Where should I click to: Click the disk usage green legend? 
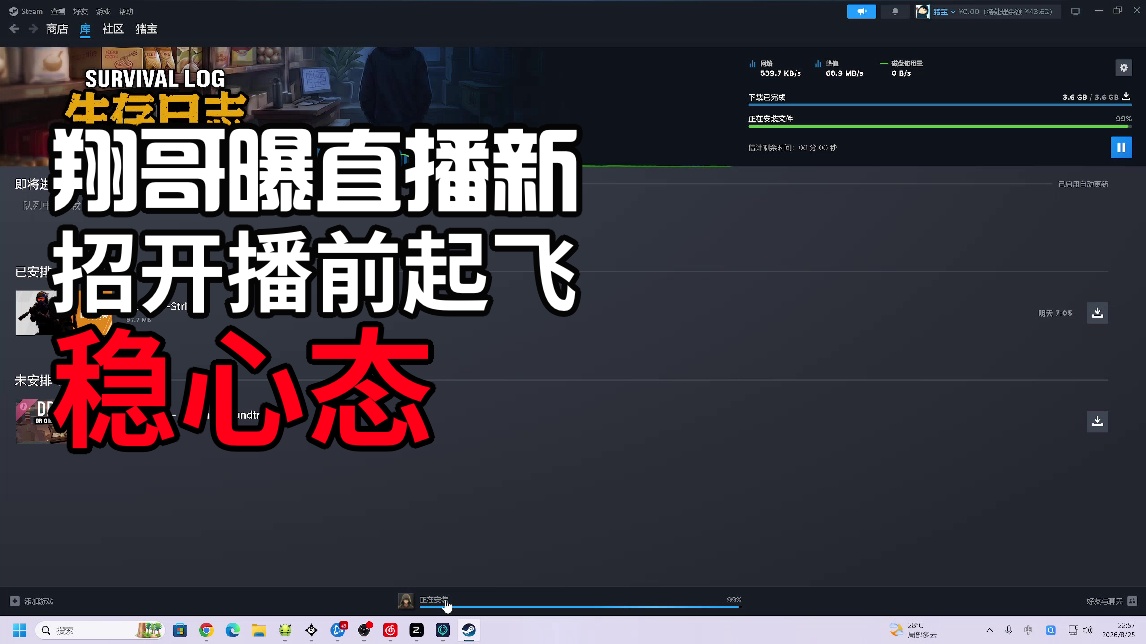point(901,68)
